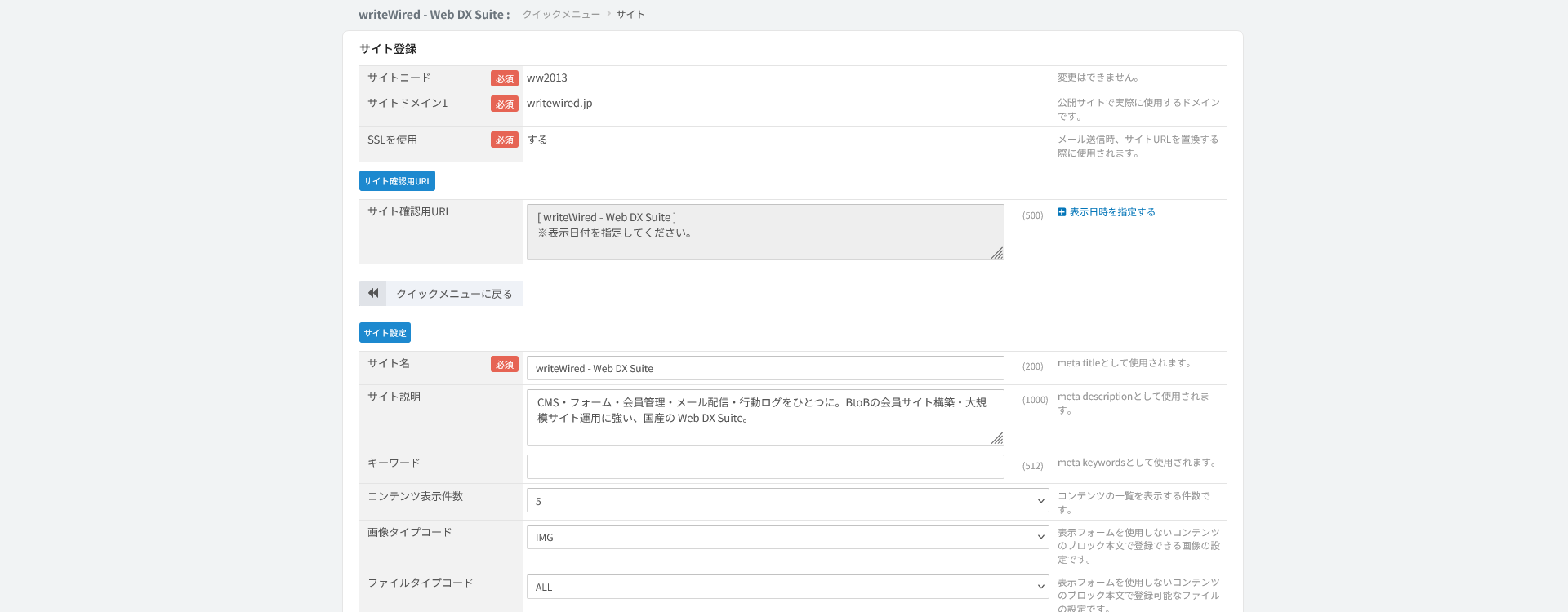Image resolution: width=1568 pixels, height=612 pixels.
Task: Open the 画像タイプコード dropdown showing IMG
Action: click(788, 537)
